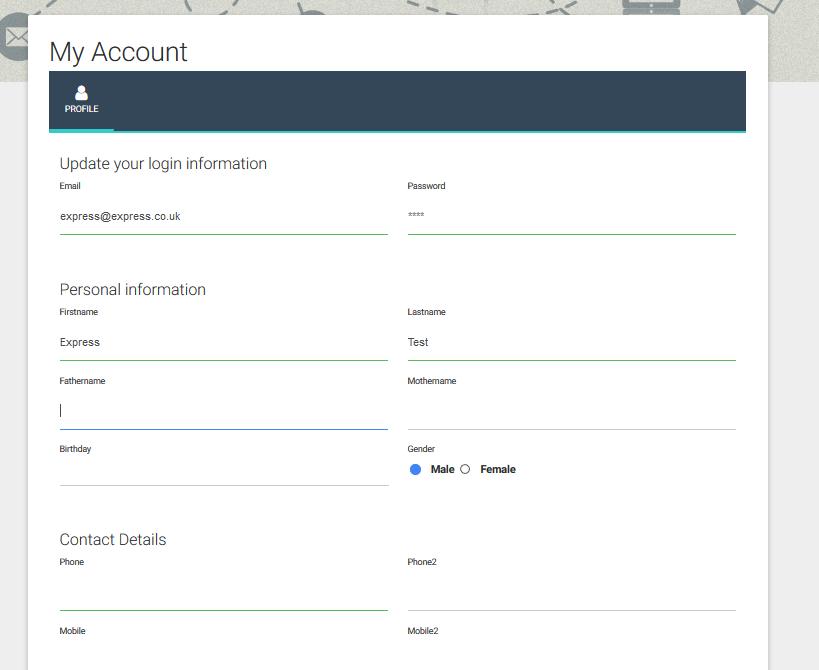Click the Mobile2 label

[x=423, y=631]
